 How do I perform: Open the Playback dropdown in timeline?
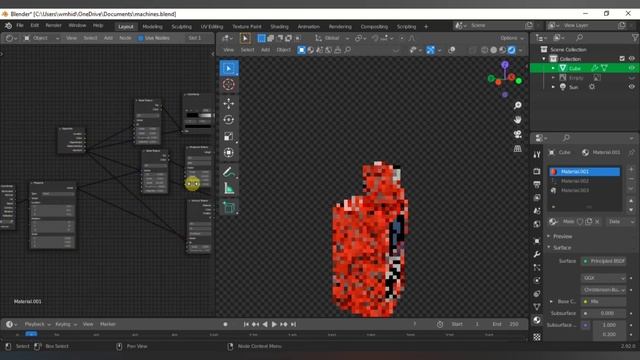point(37,324)
